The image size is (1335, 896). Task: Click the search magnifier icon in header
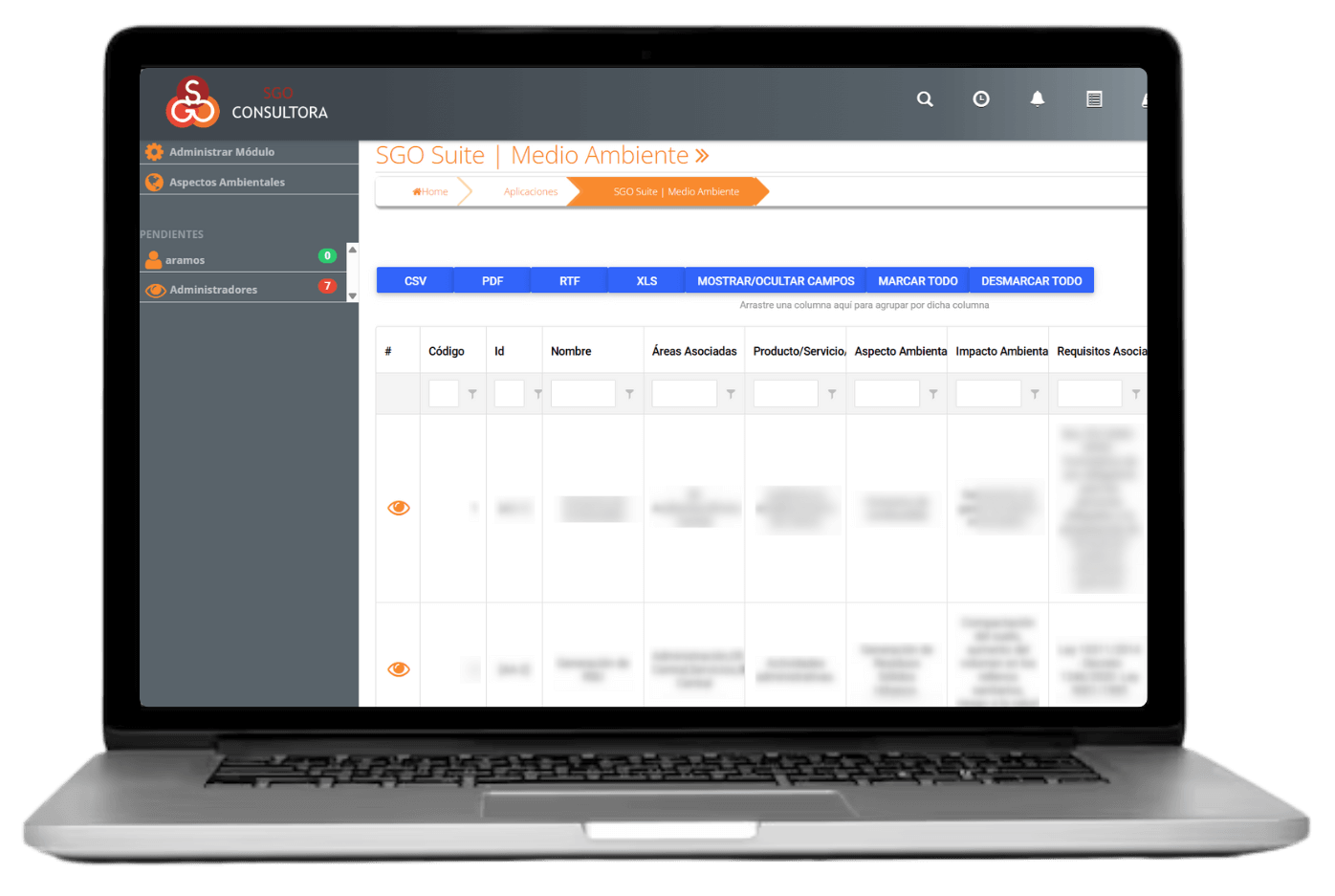pyautogui.click(x=925, y=99)
